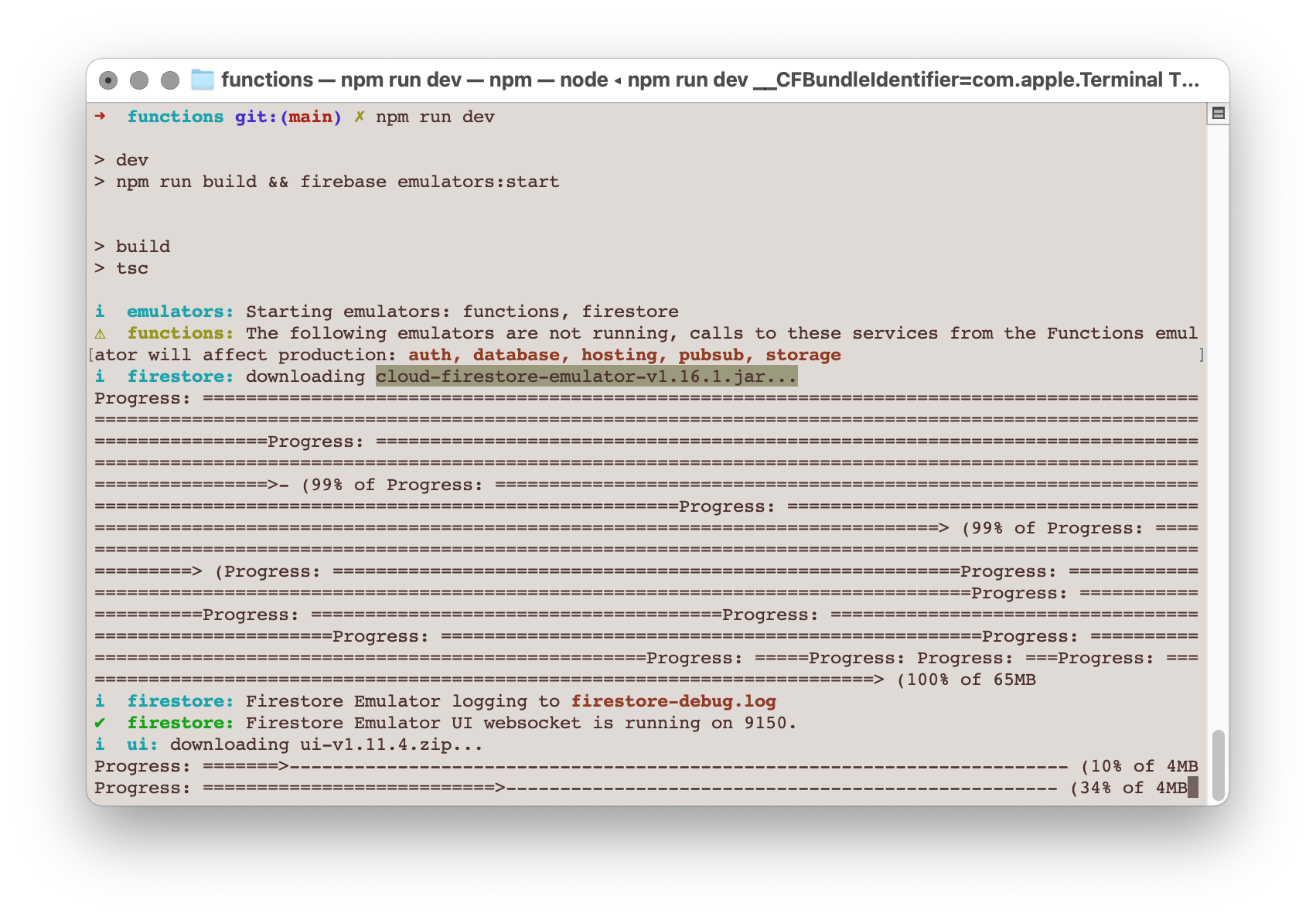The height and width of the screenshot is (920, 1316).
Task: Click the 'ui:' label
Action: tap(142, 745)
